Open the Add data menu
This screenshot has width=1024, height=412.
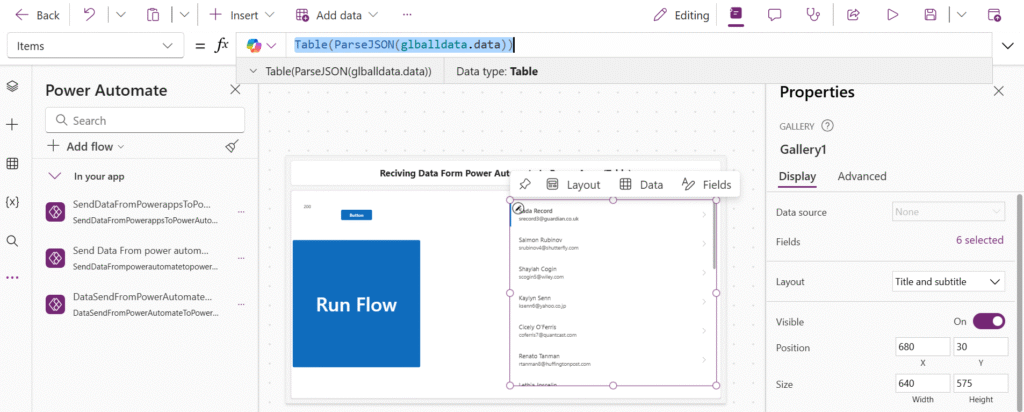[336, 15]
